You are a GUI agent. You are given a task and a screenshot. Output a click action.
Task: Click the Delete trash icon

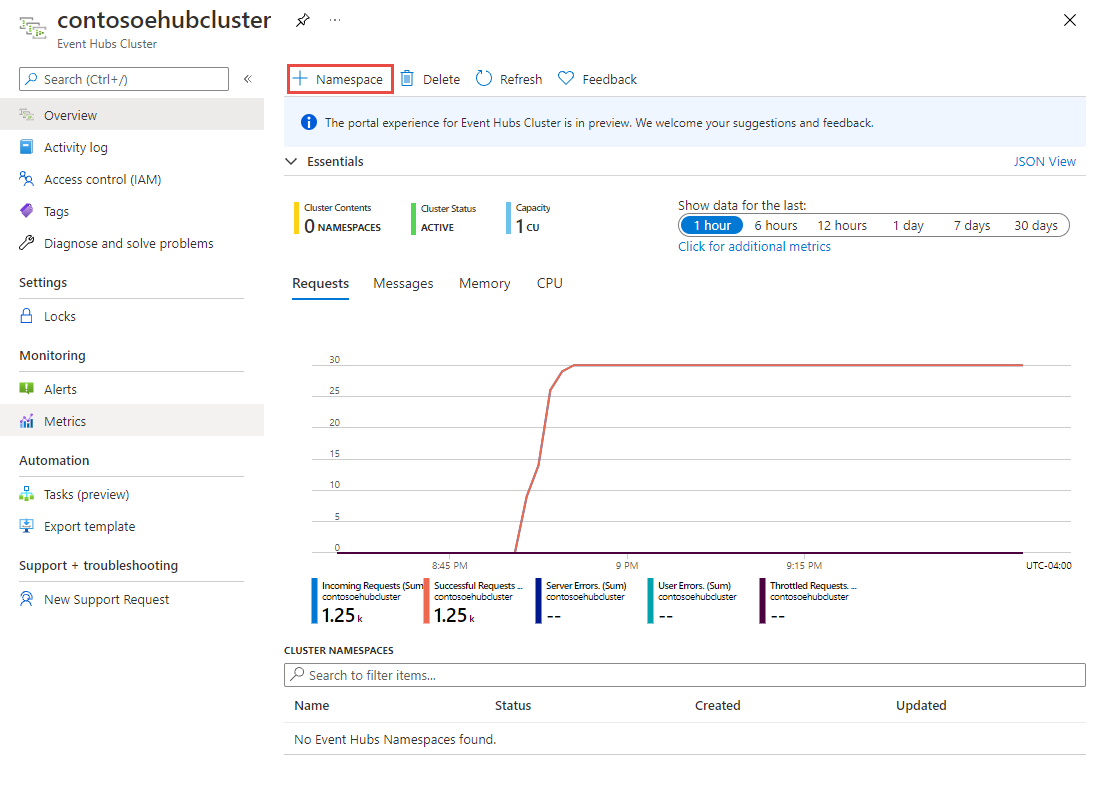coord(408,79)
